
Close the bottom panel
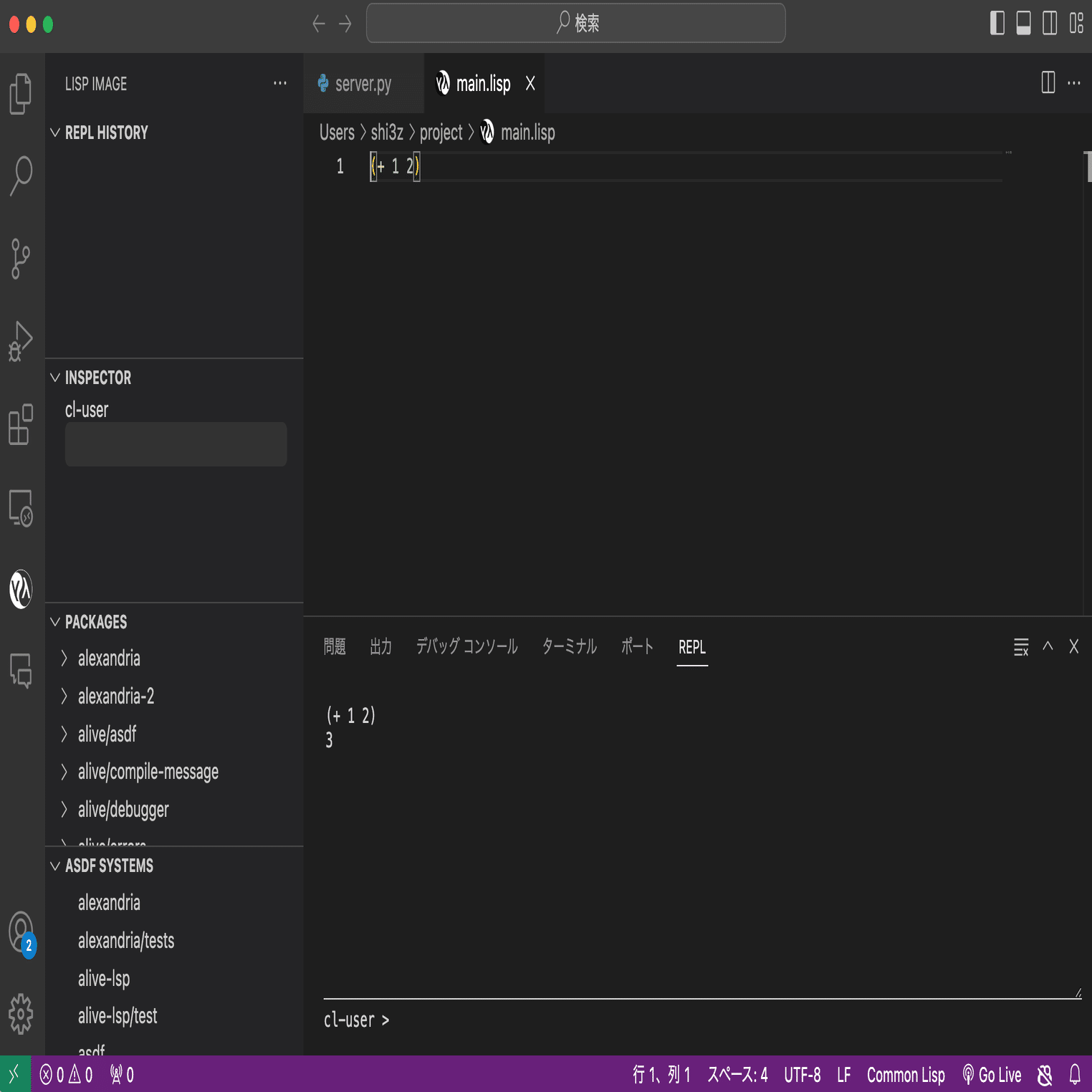1073,646
